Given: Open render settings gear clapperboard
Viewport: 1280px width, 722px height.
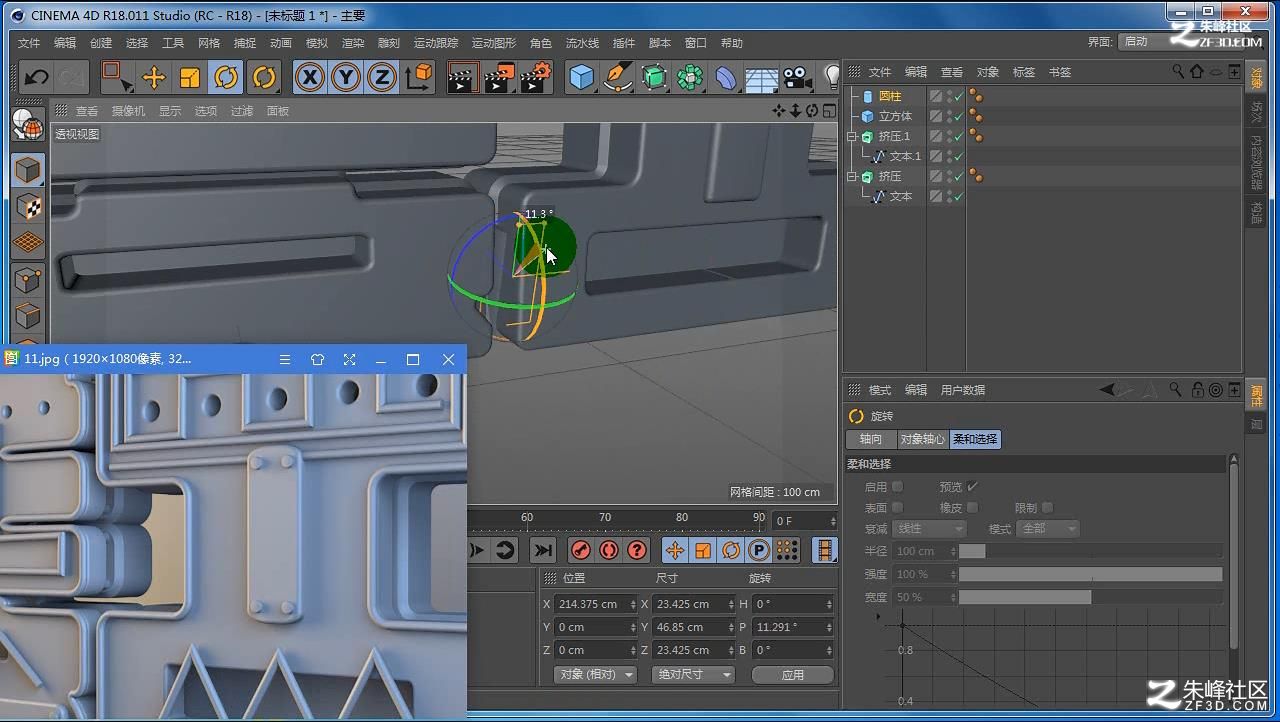Looking at the screenshot, I should [536, 77].
